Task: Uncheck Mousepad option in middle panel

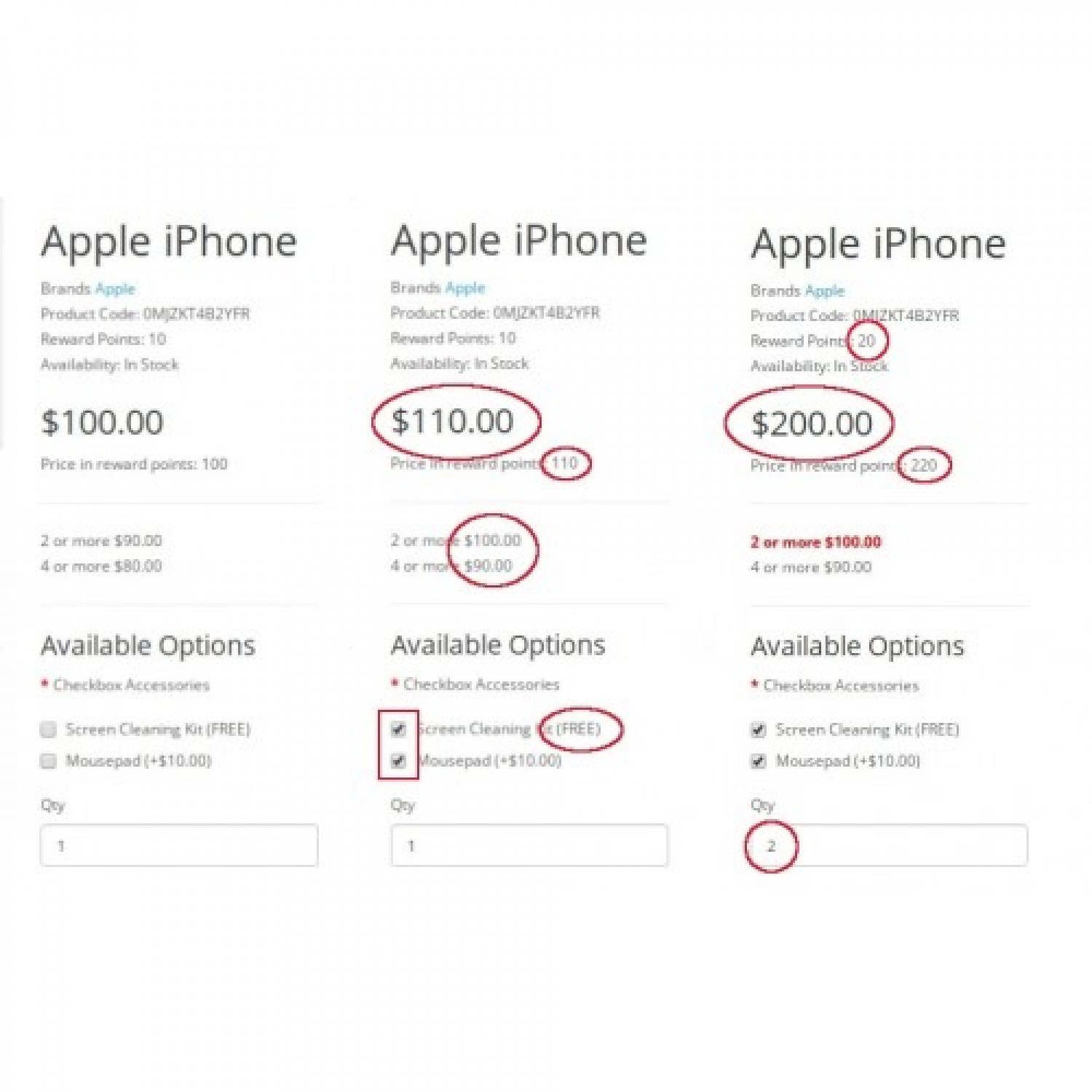Action: tap(398, 761)
